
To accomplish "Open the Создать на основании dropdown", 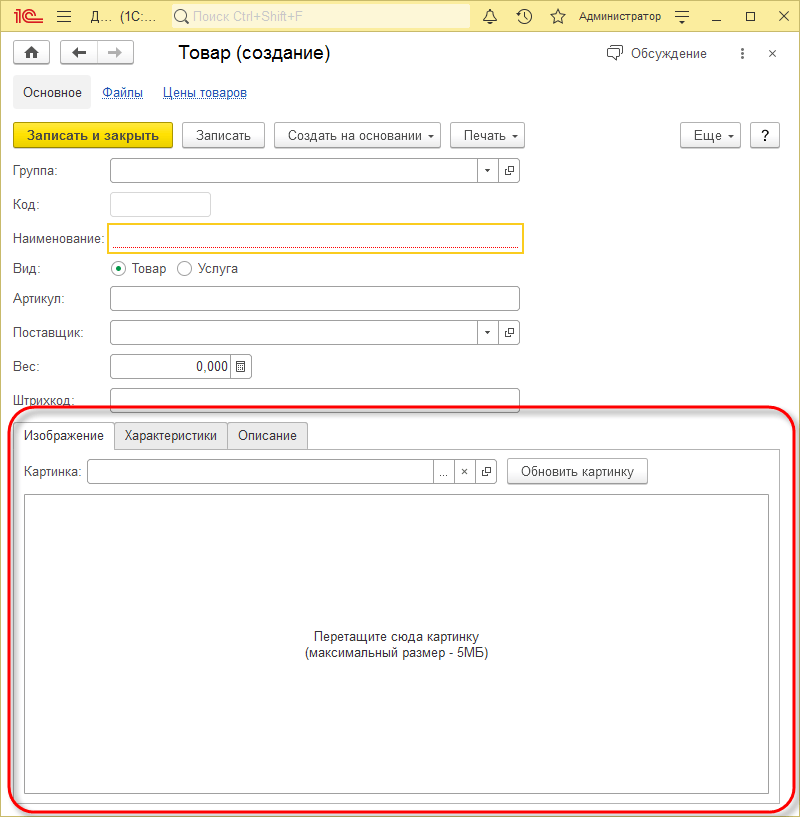I will tap(358, 135).
